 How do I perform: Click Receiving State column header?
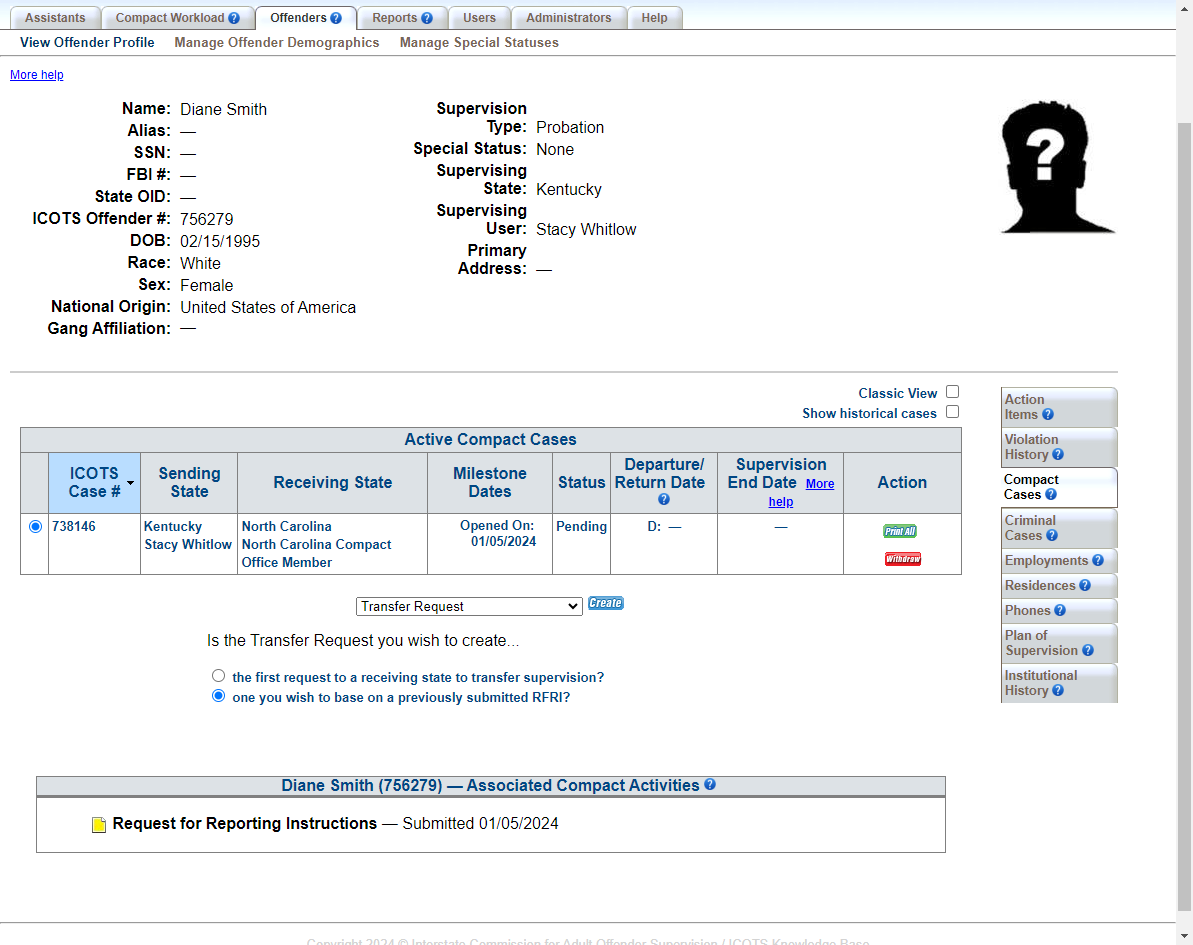pos(332,482)
